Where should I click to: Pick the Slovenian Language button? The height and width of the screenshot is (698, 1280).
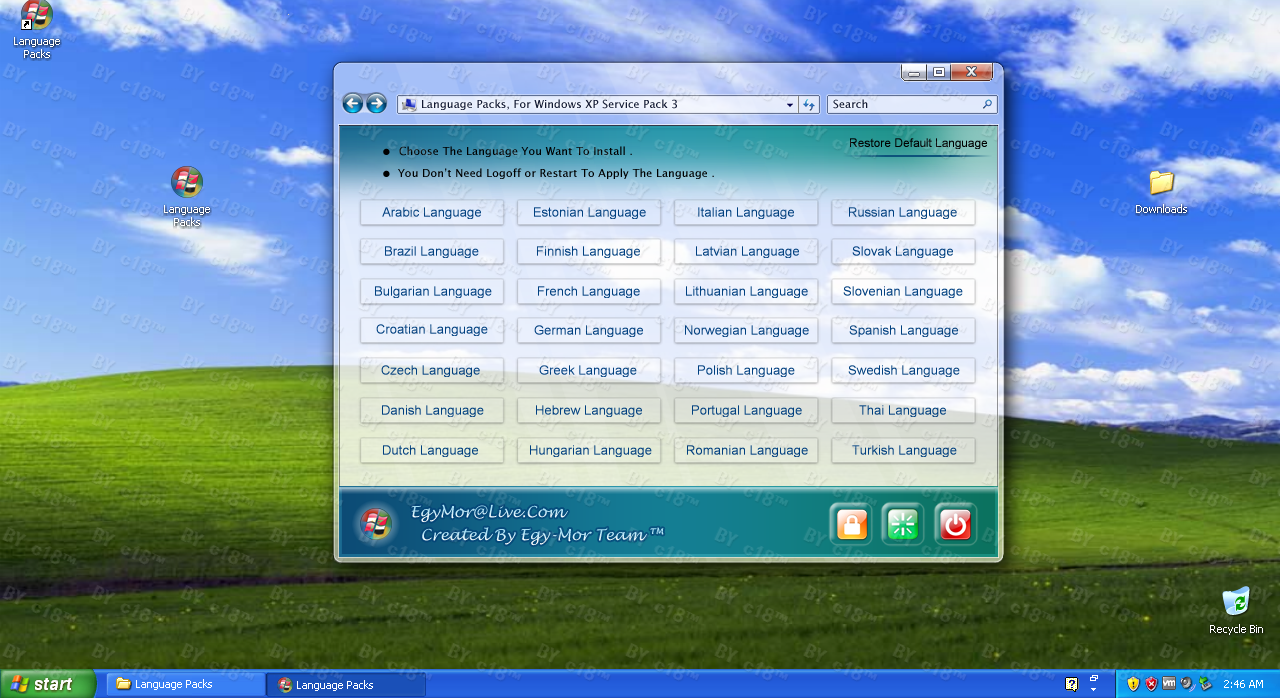click(x=903, y=291)
